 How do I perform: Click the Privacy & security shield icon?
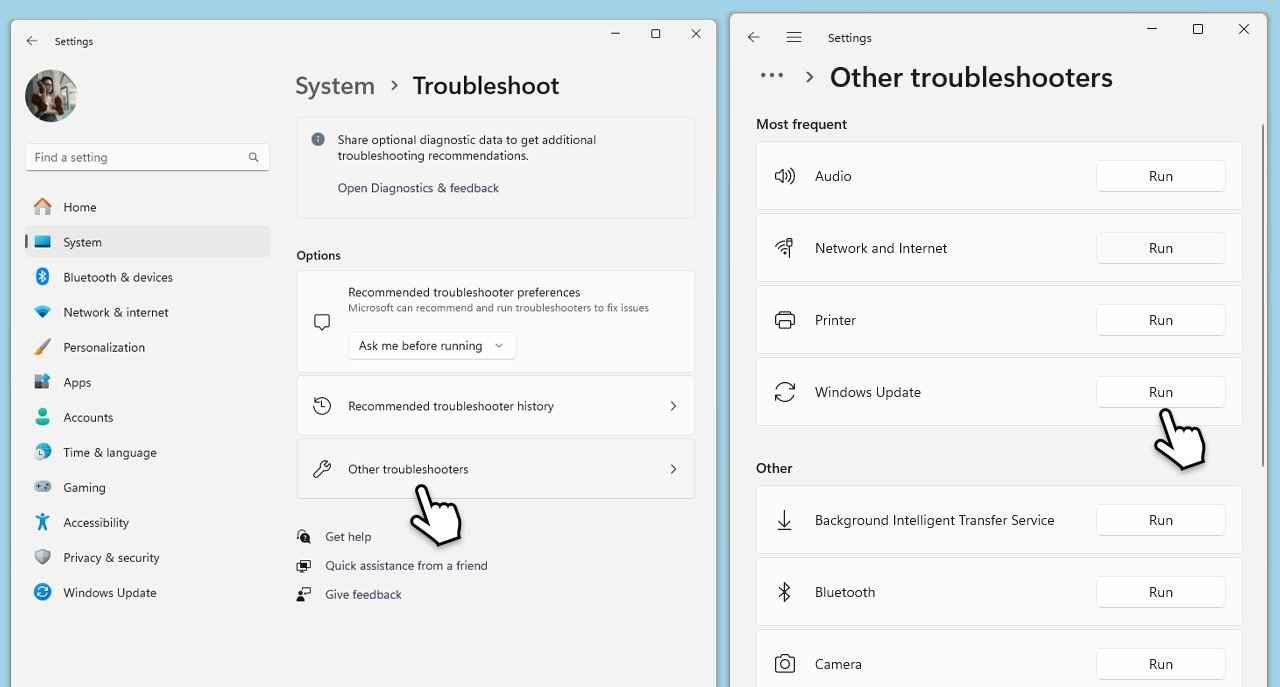click(42, 557)
